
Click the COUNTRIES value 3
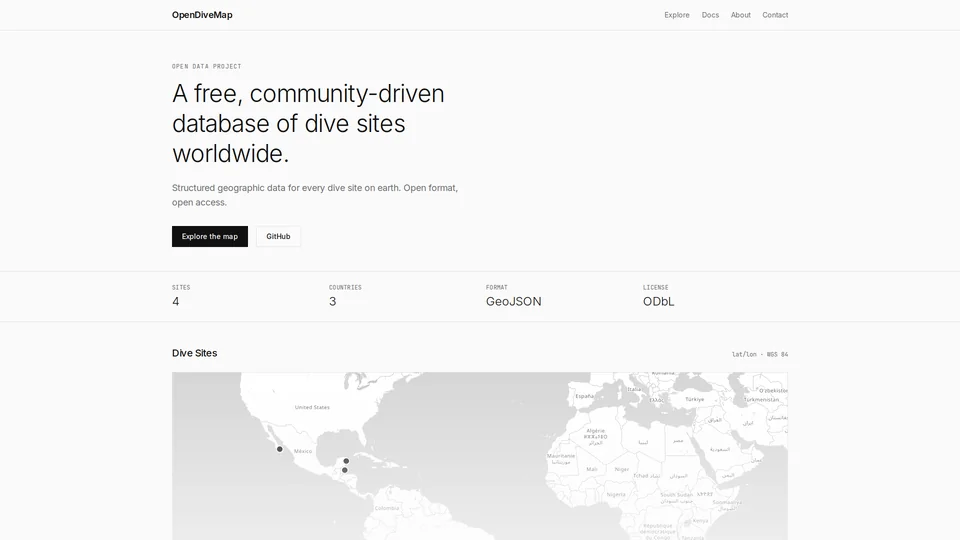click(x=332, y=301)
